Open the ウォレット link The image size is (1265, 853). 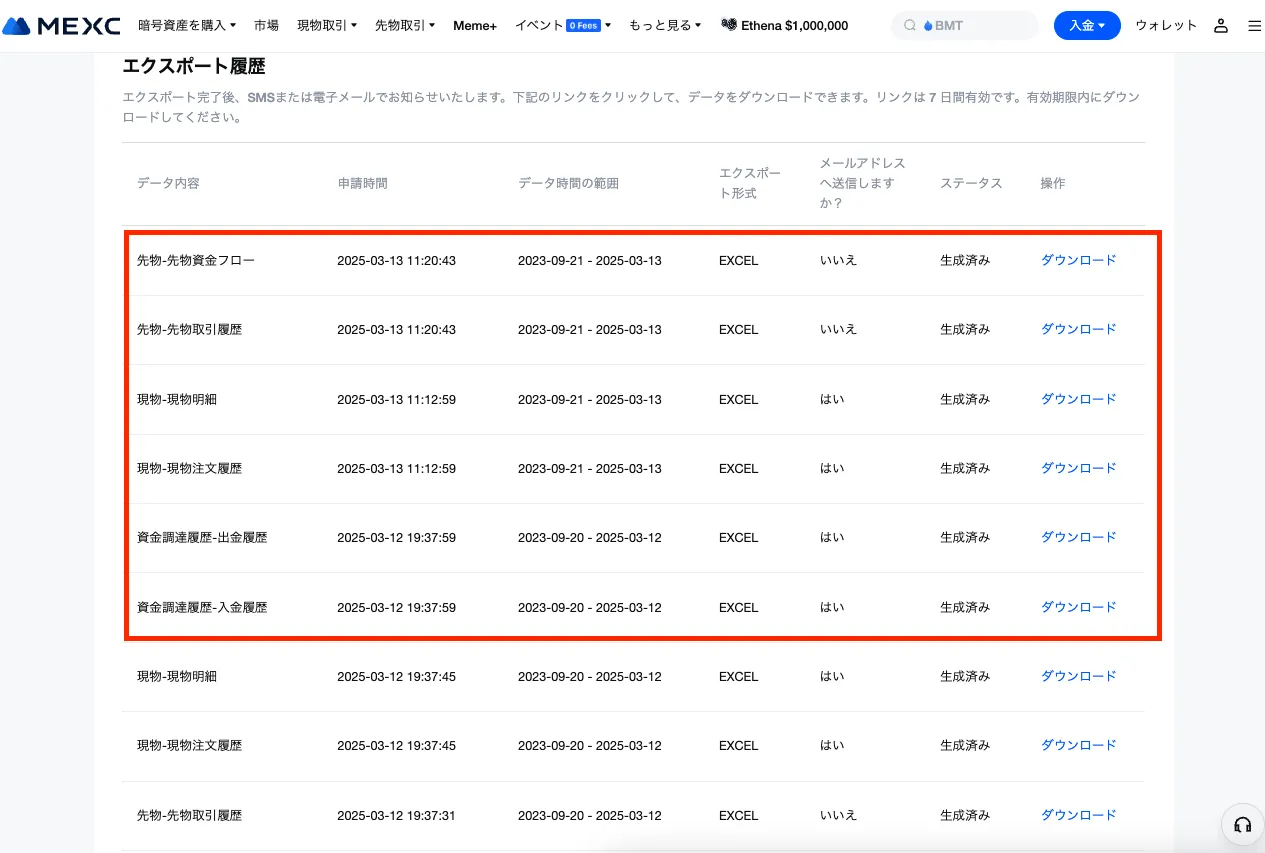[1166, 26]
